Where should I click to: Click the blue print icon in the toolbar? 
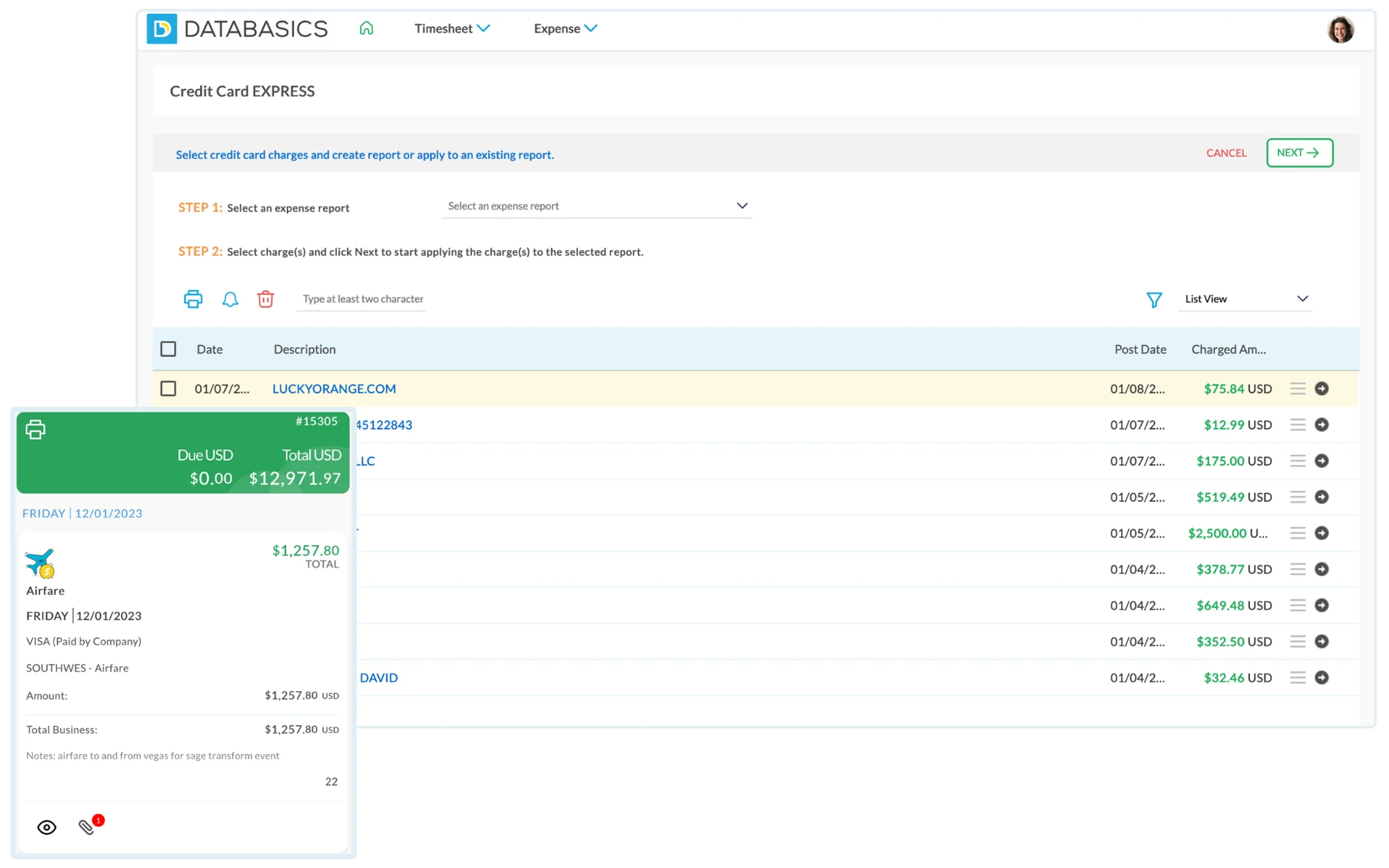click(x=192, y=299)
